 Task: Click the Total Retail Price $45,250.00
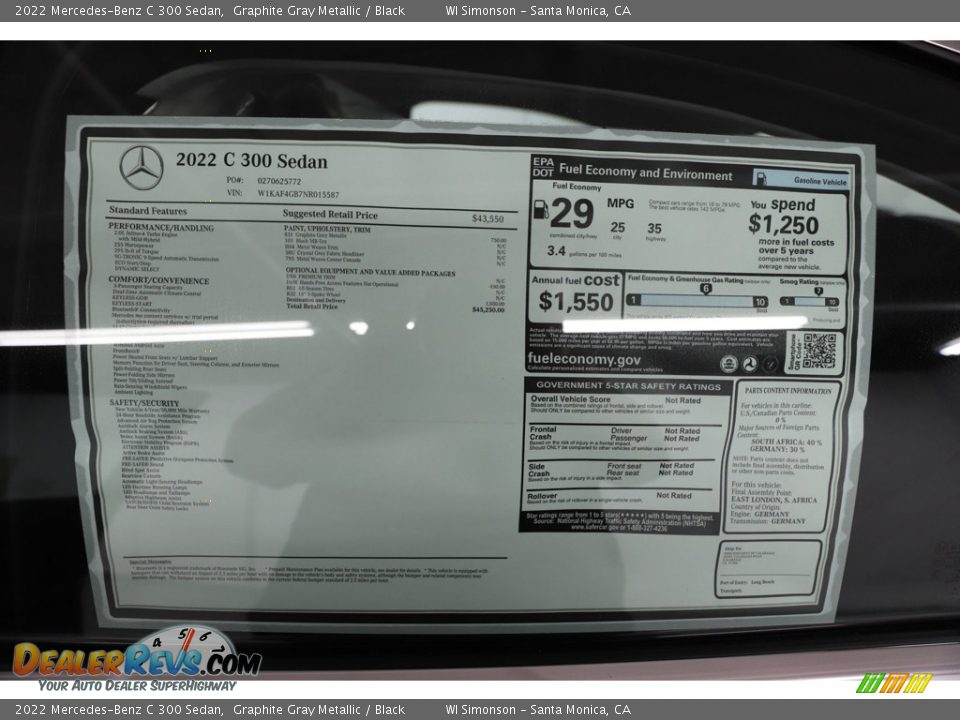click(x=488, y=310)
